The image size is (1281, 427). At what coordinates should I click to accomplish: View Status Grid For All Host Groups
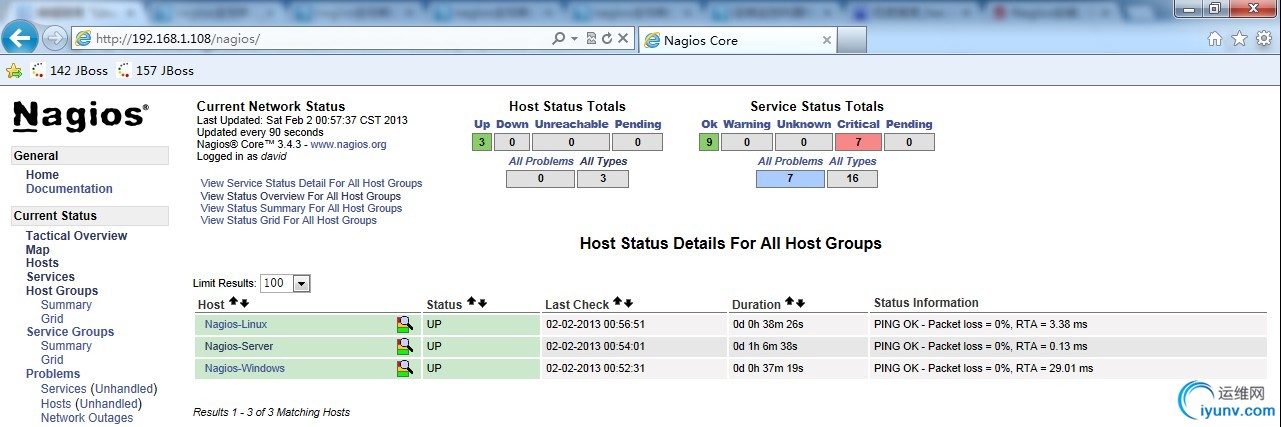point(288,221)
